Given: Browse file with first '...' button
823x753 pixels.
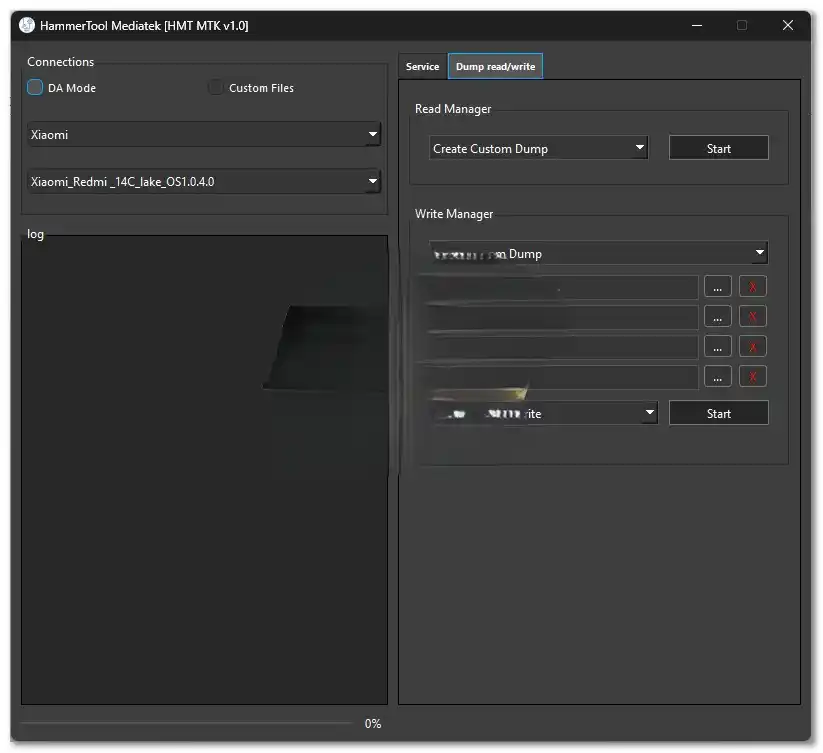Looking at the screenshot, I should (x=718, y=287).
